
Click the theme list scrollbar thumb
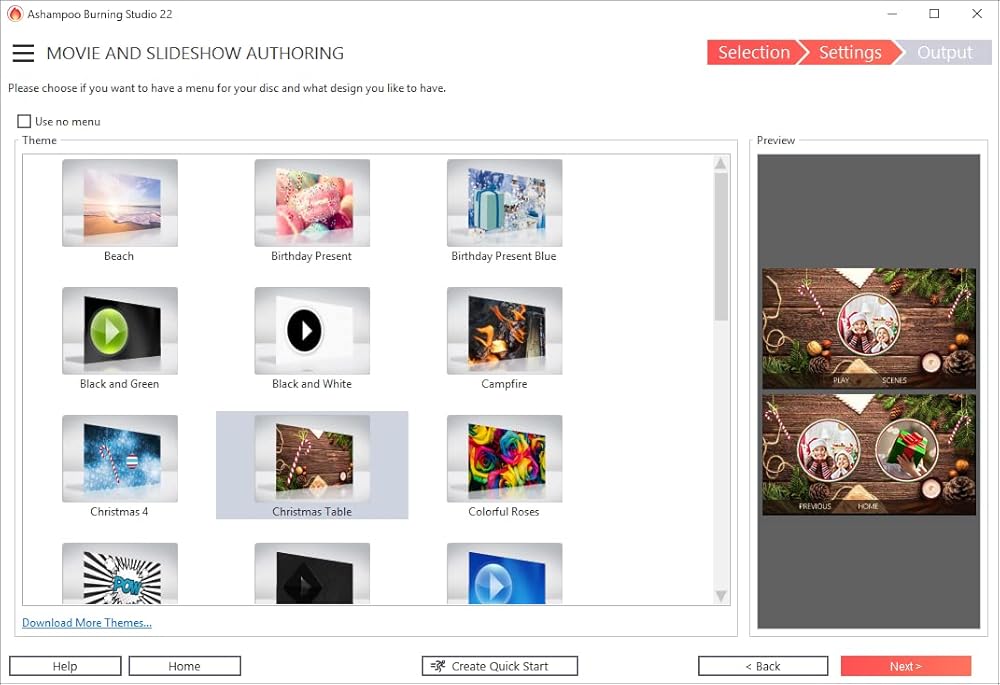pyautogui.click(x=721, y=246)
